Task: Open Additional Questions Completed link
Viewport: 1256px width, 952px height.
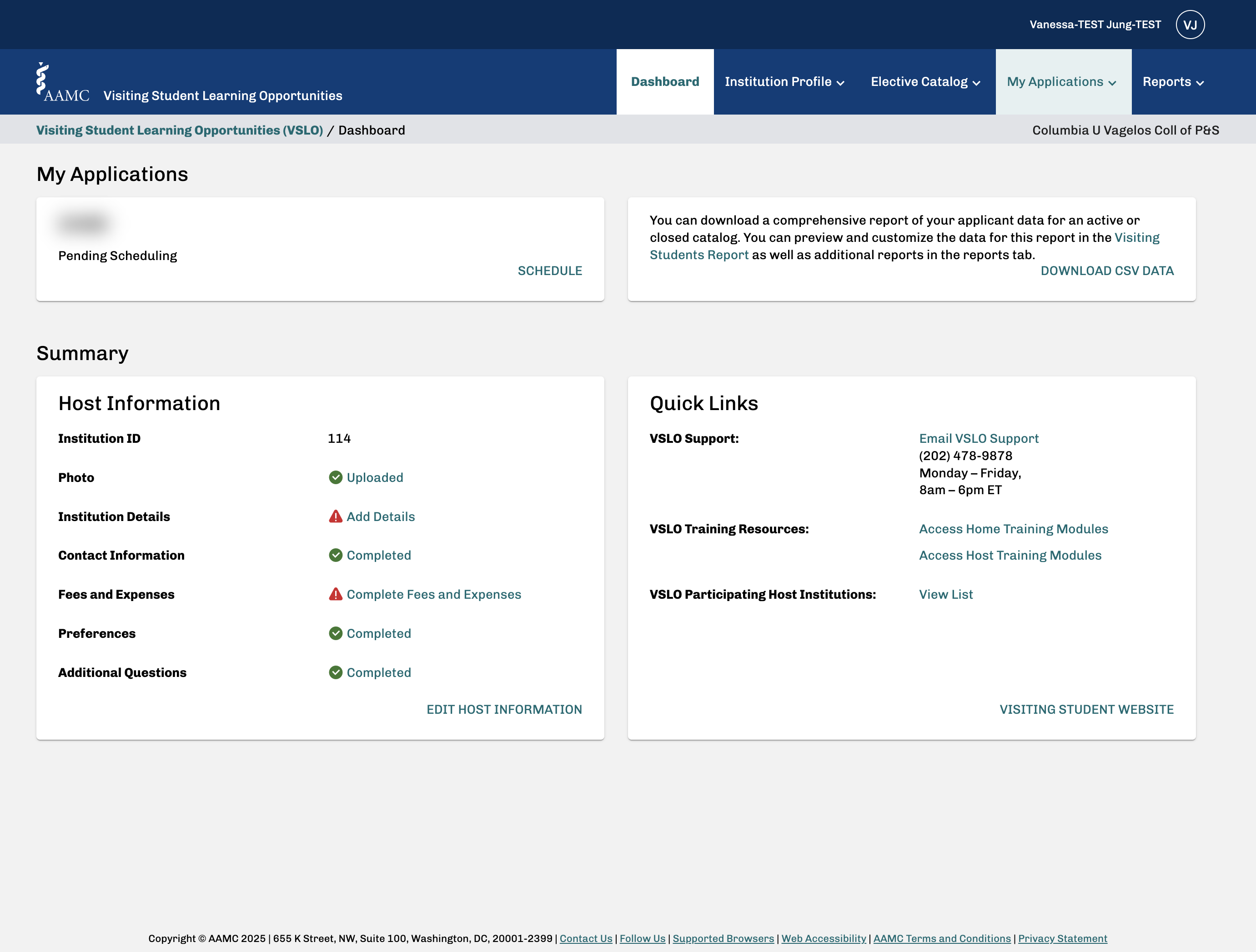Action: click(379, 673)
